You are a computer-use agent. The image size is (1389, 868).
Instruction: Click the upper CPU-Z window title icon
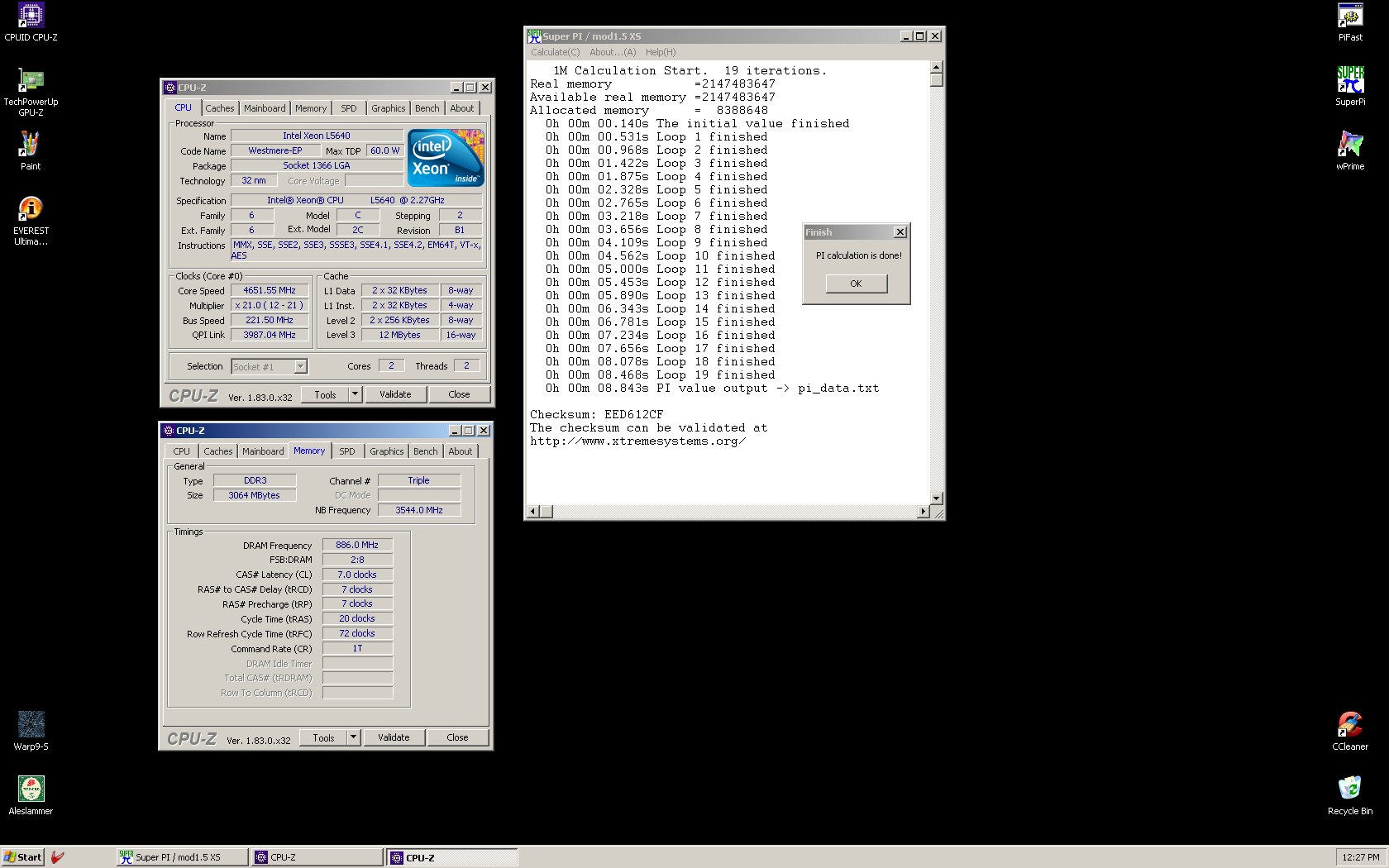click(169, 87)
